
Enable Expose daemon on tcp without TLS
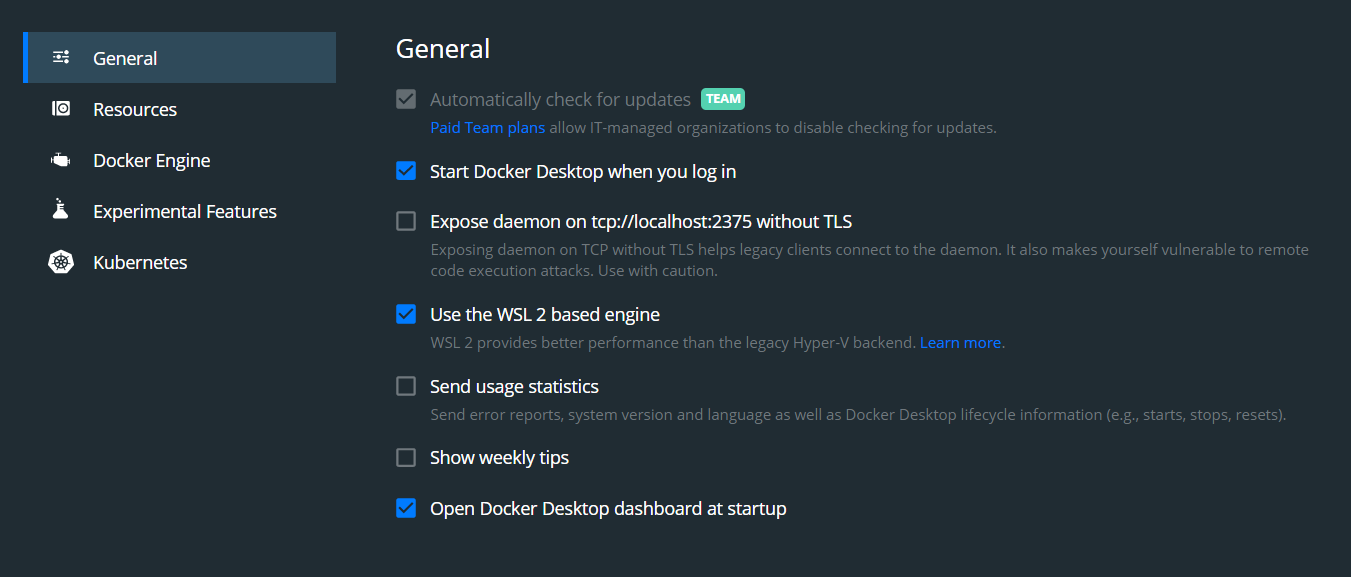[x=406, y=220]
